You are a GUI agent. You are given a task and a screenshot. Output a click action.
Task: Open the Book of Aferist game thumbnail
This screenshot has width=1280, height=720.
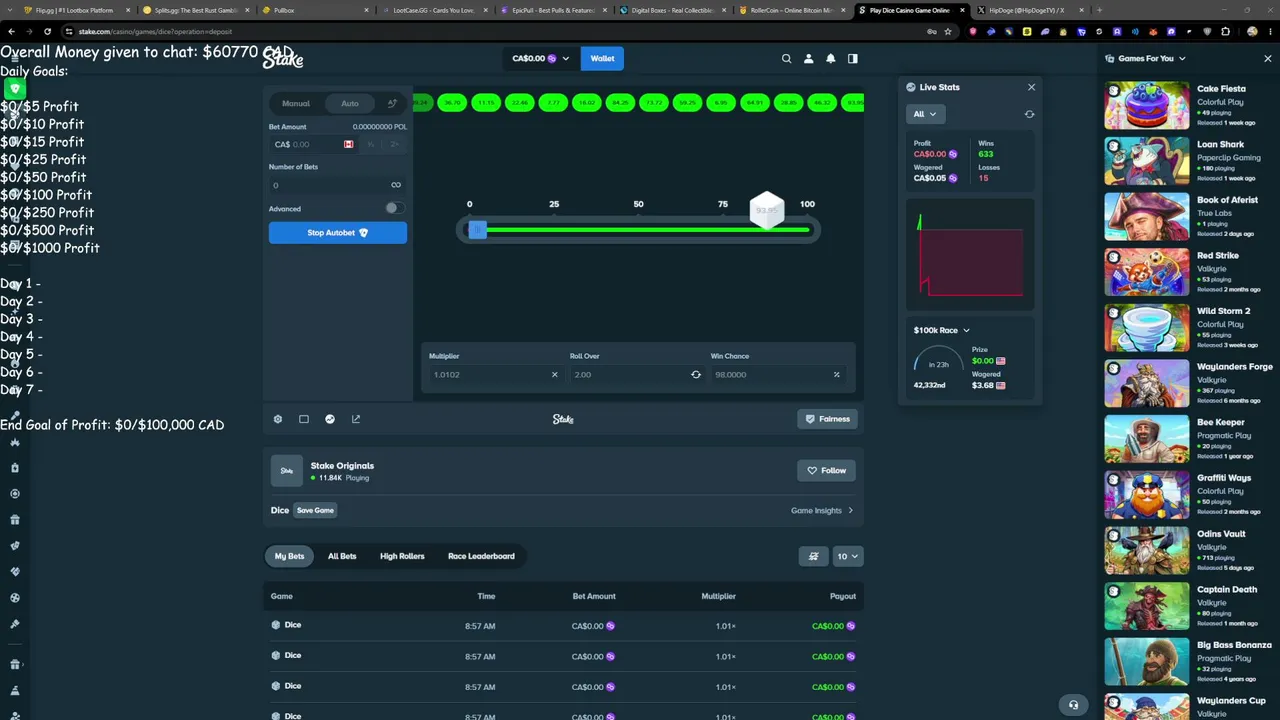(x=1146, y=215)
